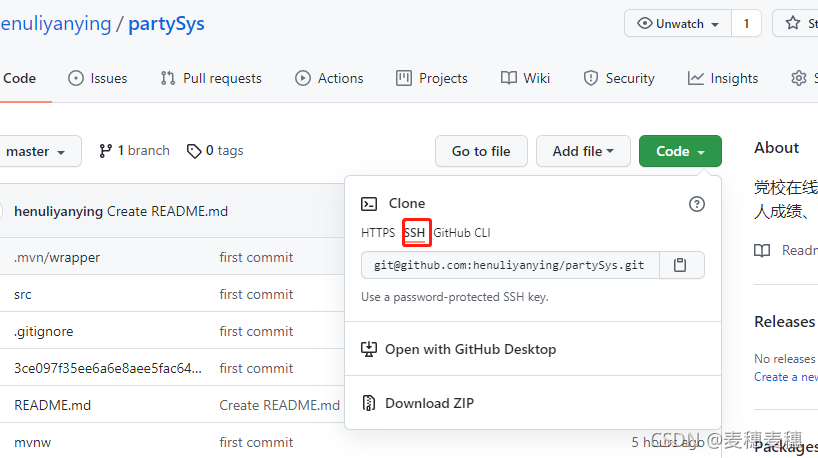Click the watcher count 1
This screenshot has width=818, height=458.
[746, 23]
